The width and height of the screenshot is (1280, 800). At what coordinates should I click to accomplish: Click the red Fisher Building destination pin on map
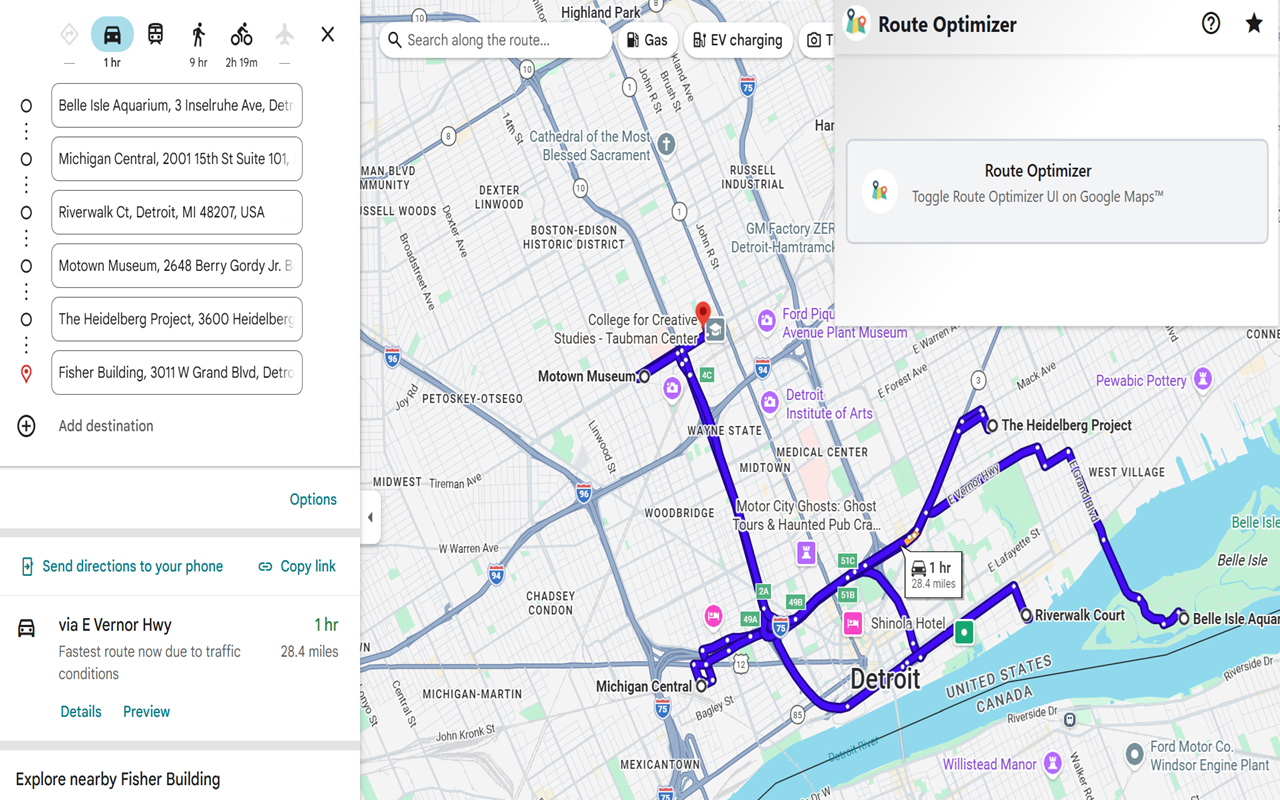tap(703, 313)
